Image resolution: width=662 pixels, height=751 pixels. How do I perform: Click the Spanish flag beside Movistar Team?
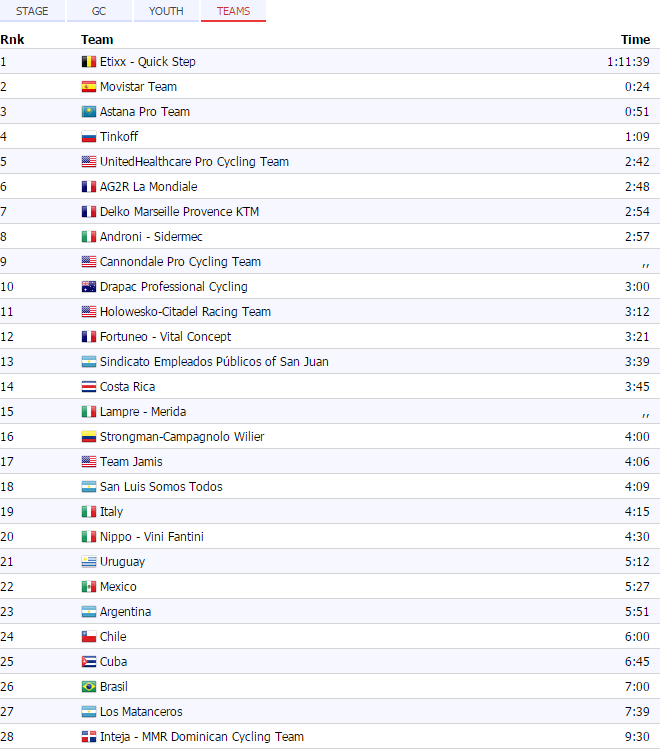(x=89, y=87)
